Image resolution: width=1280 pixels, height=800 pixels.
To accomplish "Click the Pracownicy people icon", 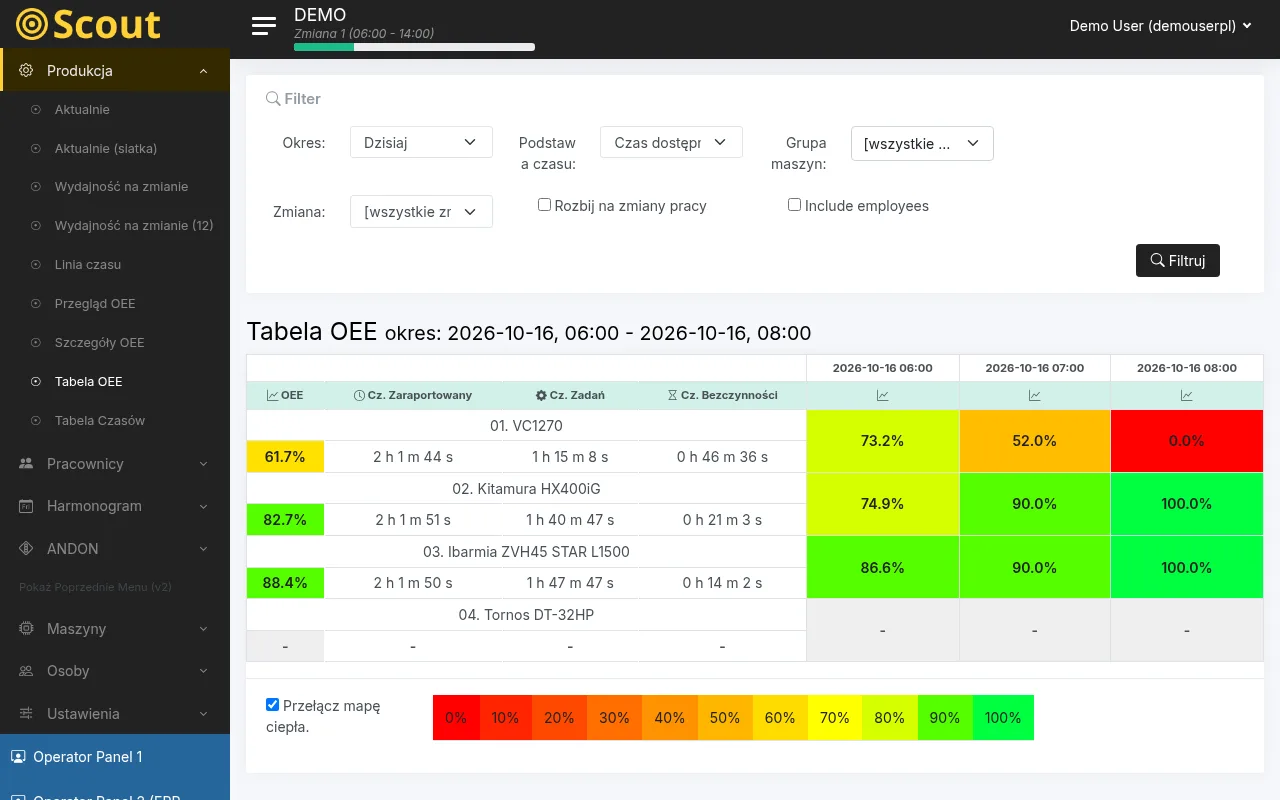I will (26, 464).
